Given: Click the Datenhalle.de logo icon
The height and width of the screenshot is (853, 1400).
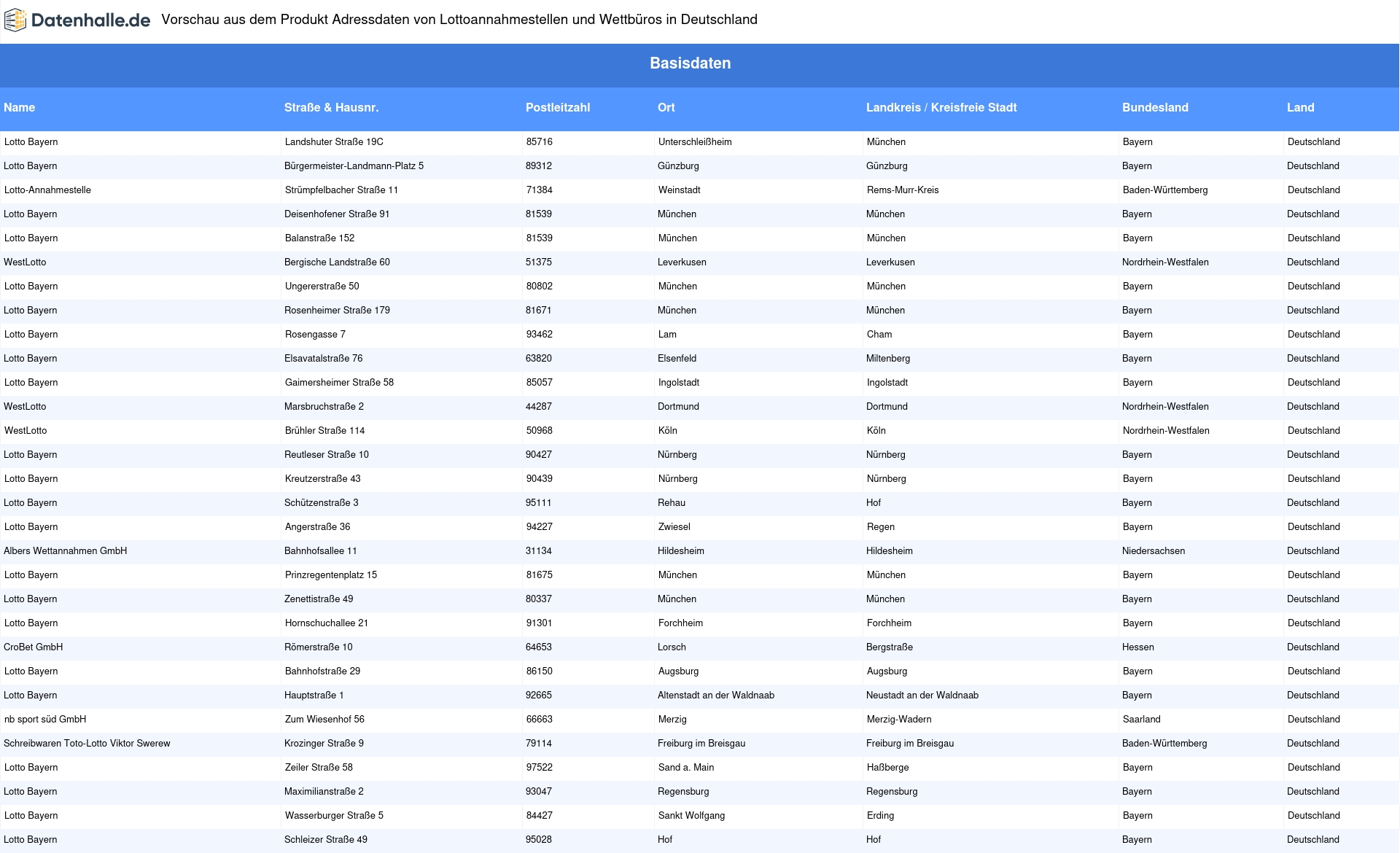Looking at the screenshot, I should coord(15,20).
